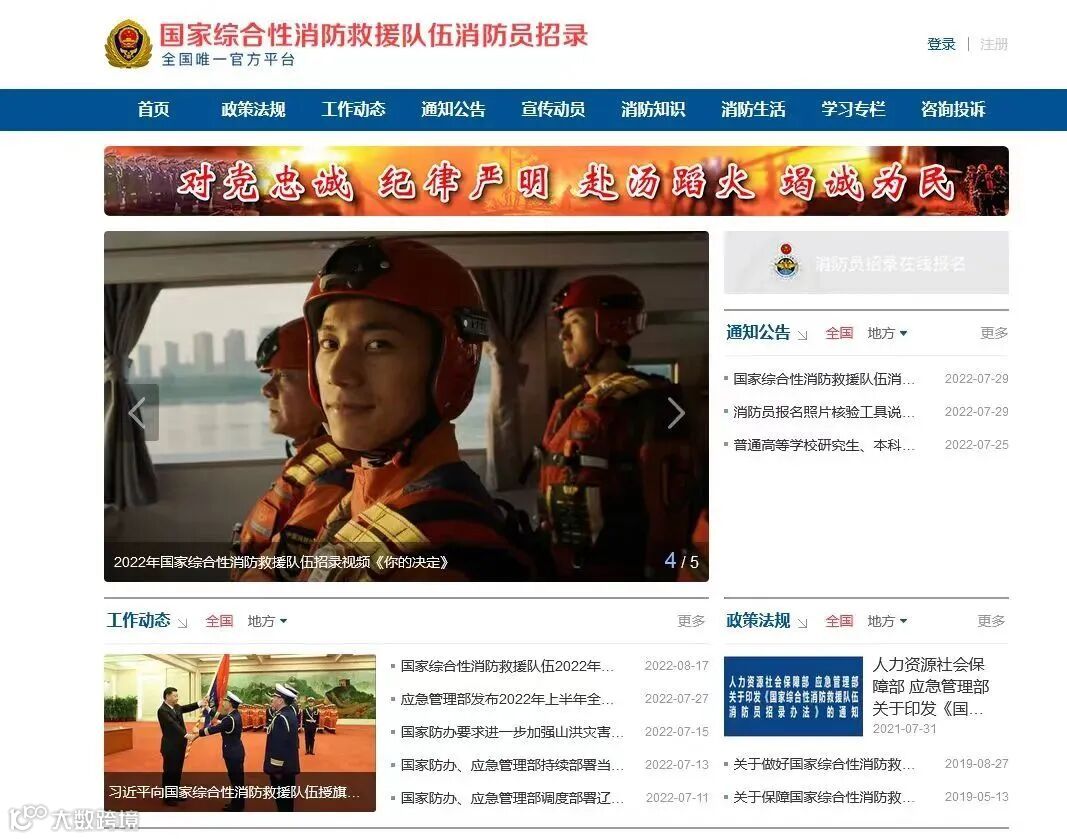The height and width of the screenshot is (839, 1067).
Task: Open 更多 link in 通知公告 section
Action: point(994,333)
